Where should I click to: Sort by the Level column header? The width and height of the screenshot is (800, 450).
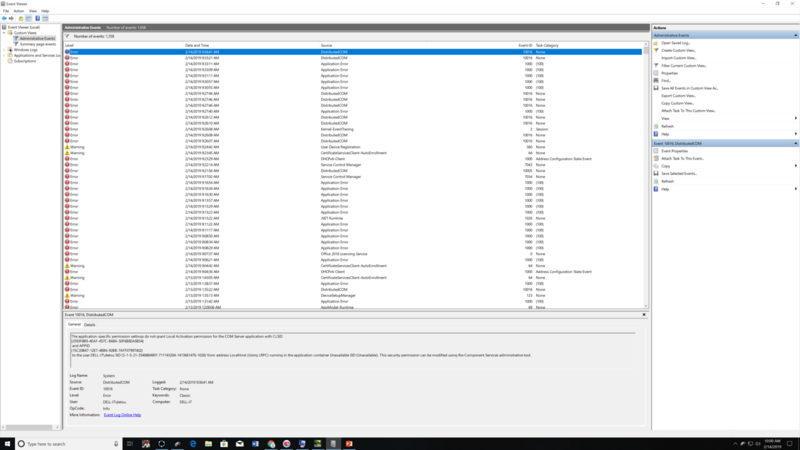click(x=69, y=45)
